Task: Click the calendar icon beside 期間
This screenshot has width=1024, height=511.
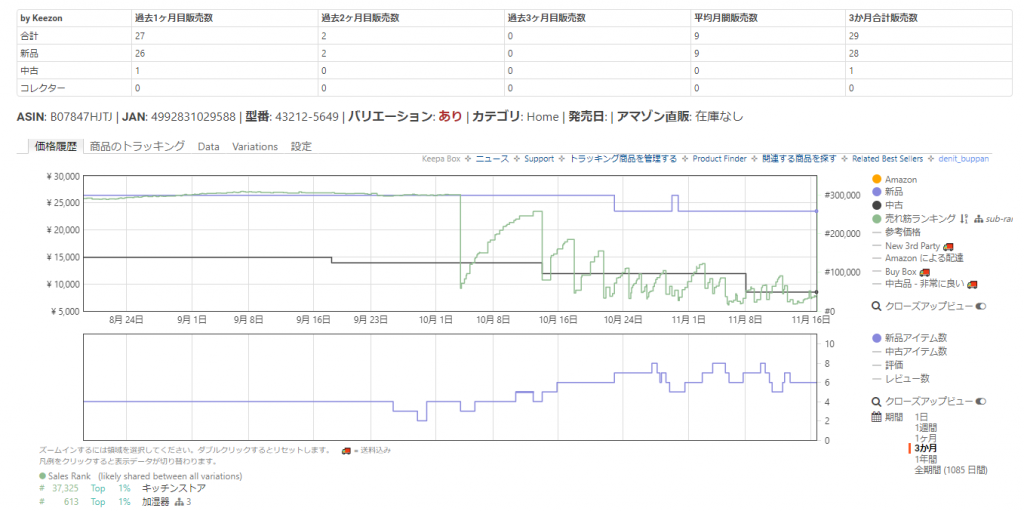Action: tap(877, 416)
